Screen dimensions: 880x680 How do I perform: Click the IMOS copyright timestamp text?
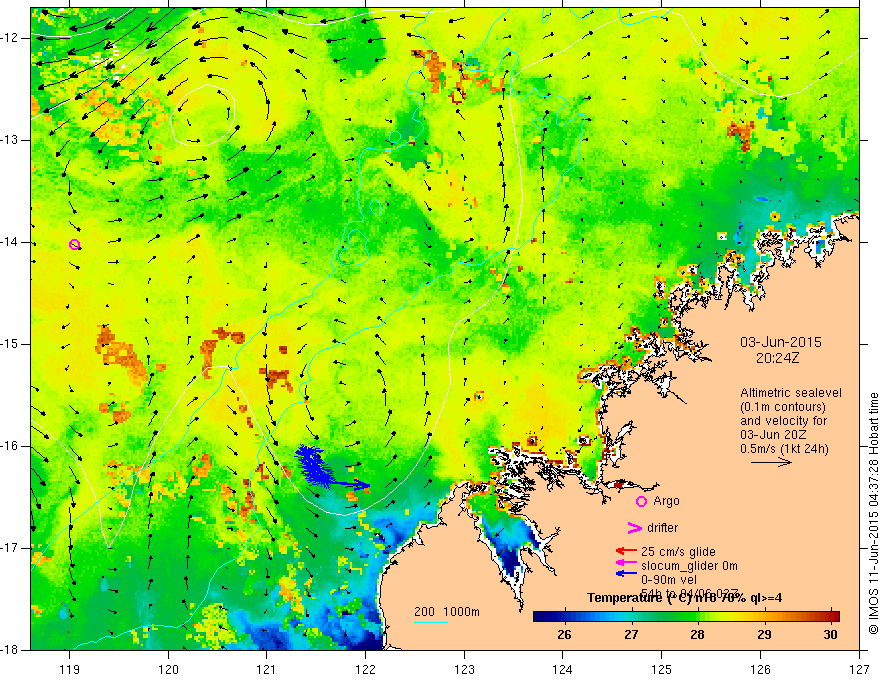[x=873, y=513]
